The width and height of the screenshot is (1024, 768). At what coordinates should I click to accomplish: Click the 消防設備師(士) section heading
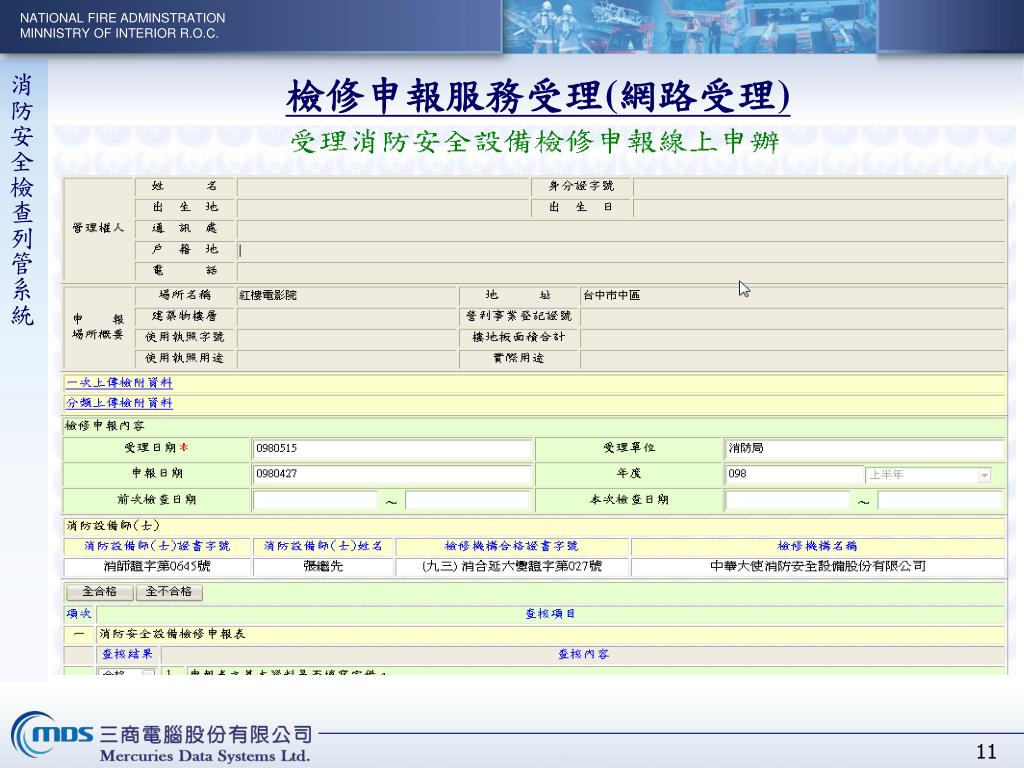click(x=112, y=526)
